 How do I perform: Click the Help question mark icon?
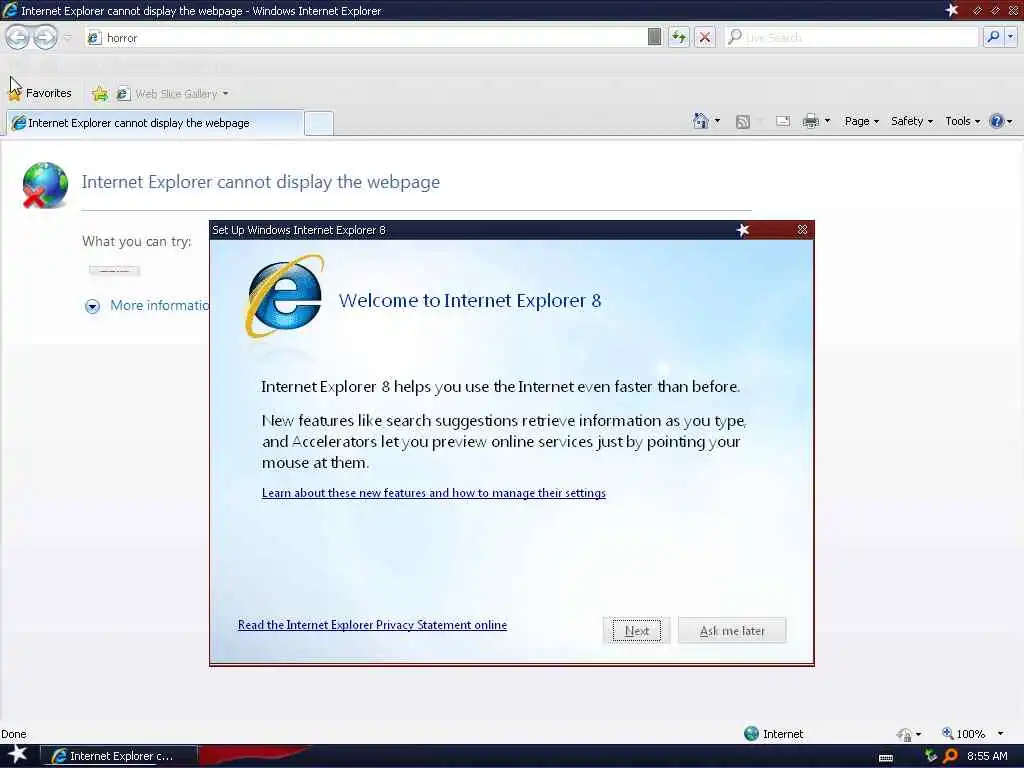pos(997,121)
